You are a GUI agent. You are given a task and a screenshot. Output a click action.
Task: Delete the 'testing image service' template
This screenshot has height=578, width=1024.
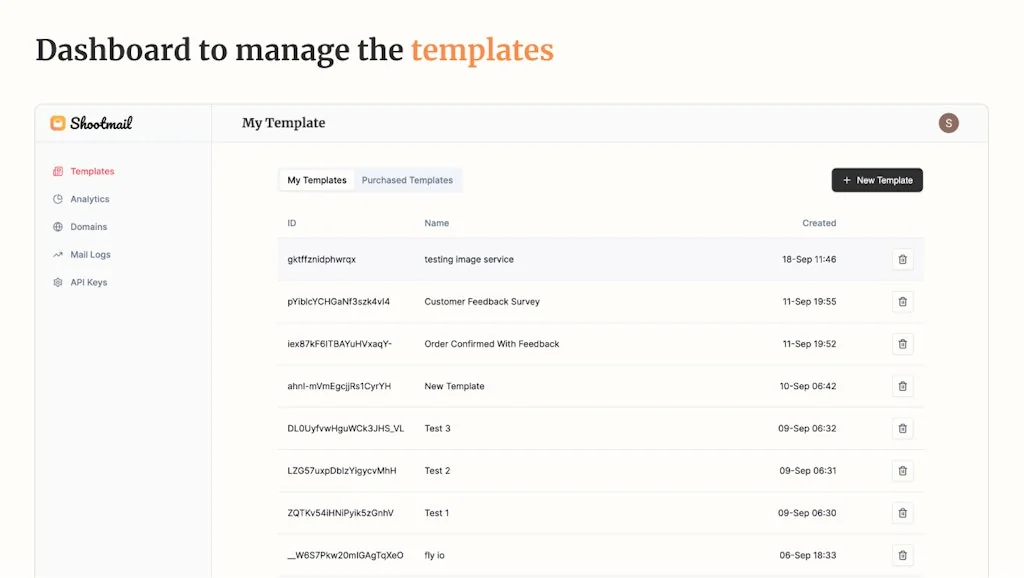902,260
